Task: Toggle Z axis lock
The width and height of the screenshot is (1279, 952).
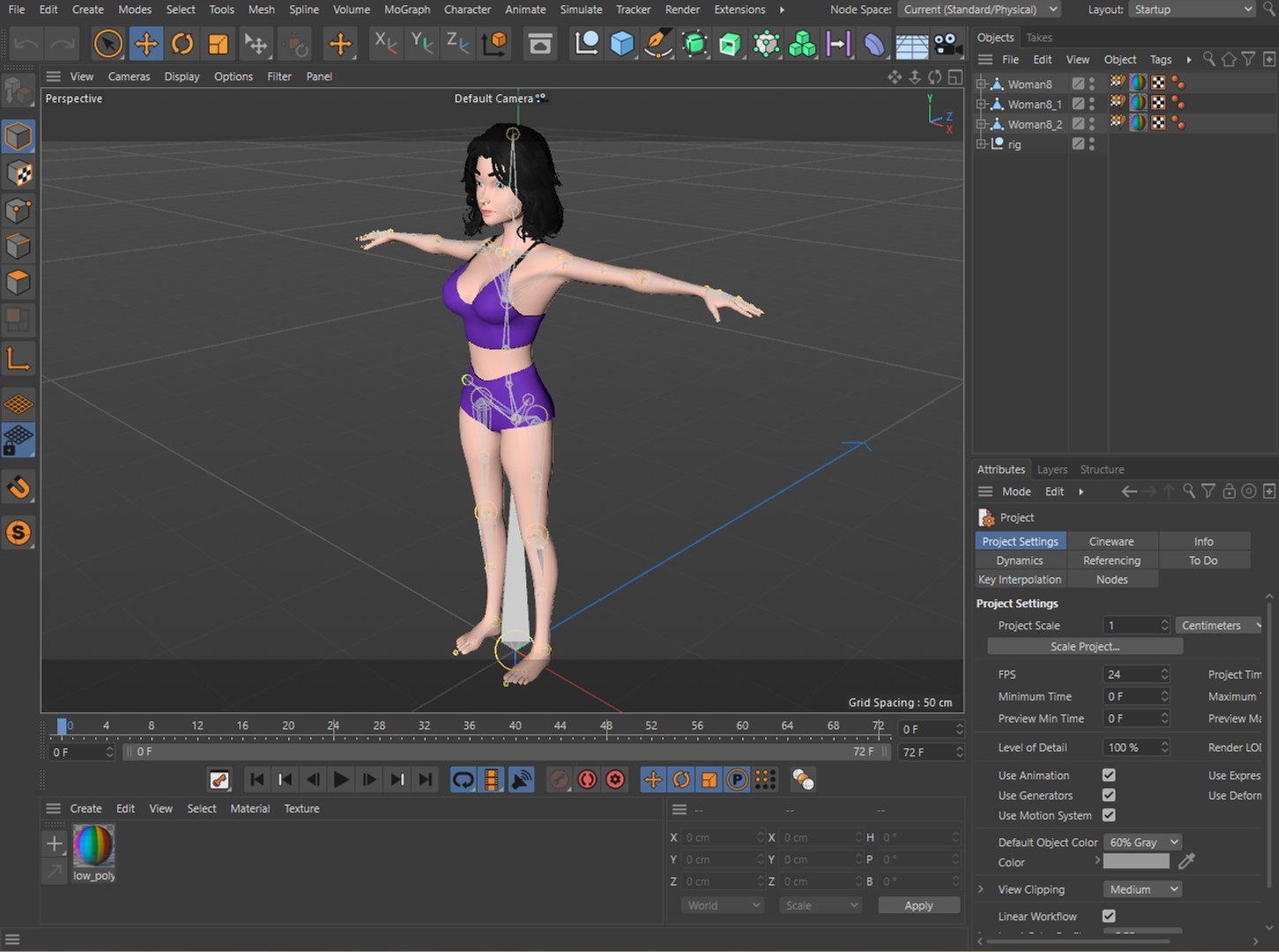Action: pyautogui.click(x=458, y=42)
